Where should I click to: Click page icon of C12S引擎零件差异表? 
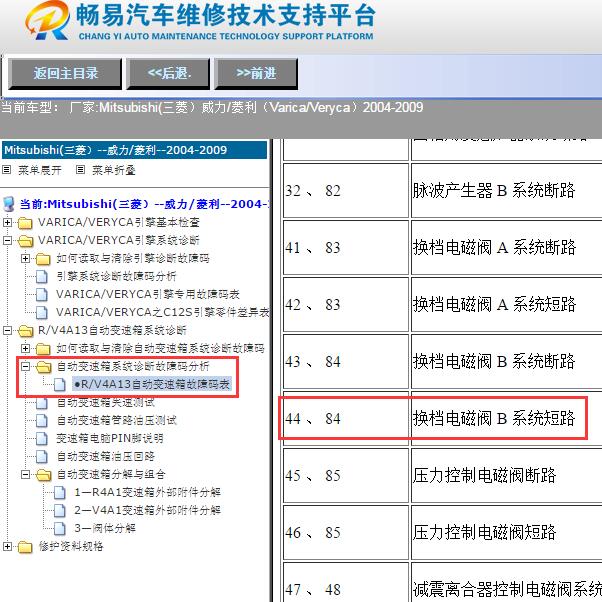41,313
